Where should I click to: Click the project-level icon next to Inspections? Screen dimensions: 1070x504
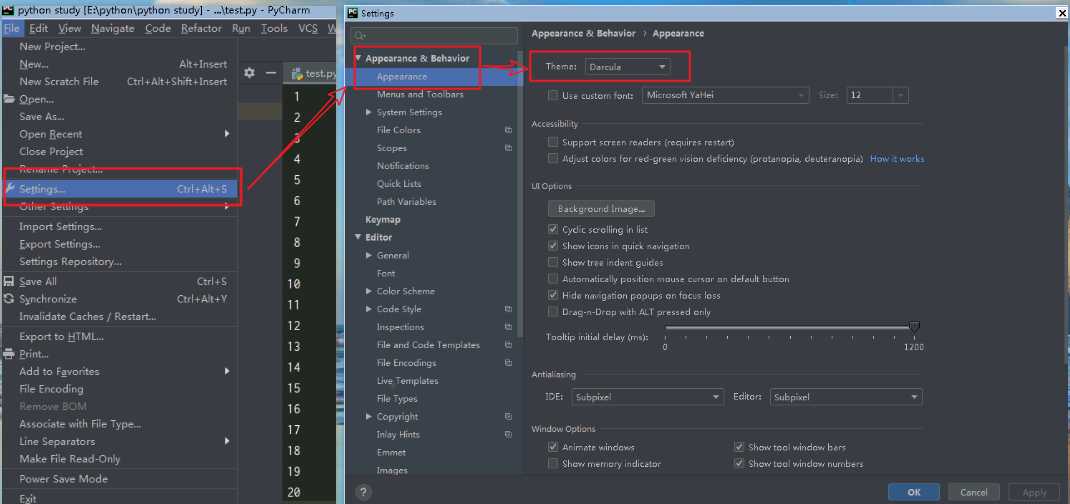coord(508,327)
